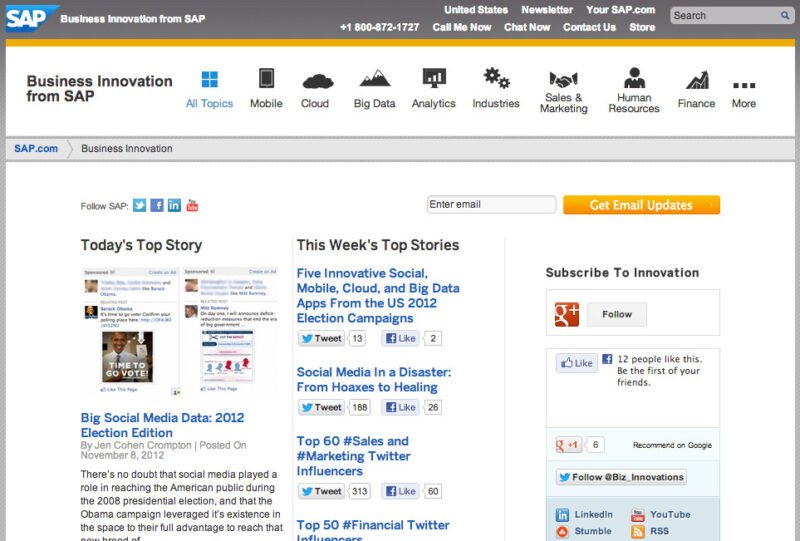Click Business Innovation breadcrumb

pos(127,149)
